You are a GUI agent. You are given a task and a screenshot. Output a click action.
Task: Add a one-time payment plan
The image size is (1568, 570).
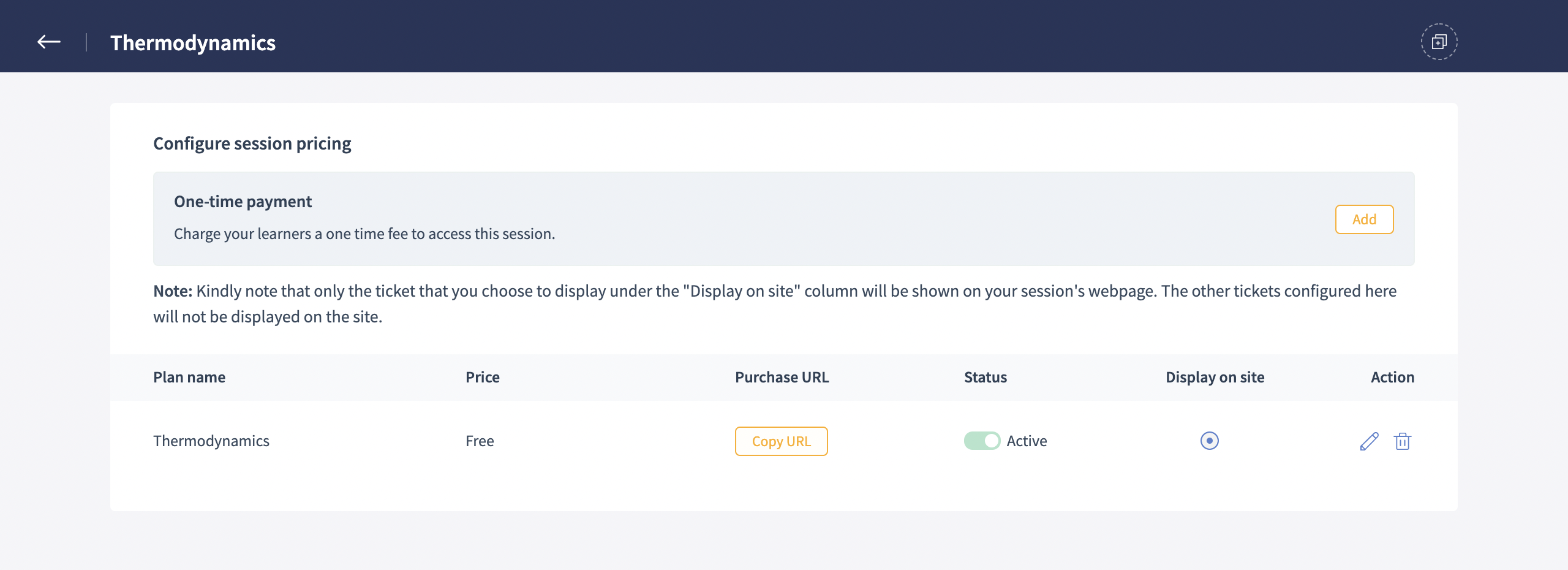tap(1364, 219)
